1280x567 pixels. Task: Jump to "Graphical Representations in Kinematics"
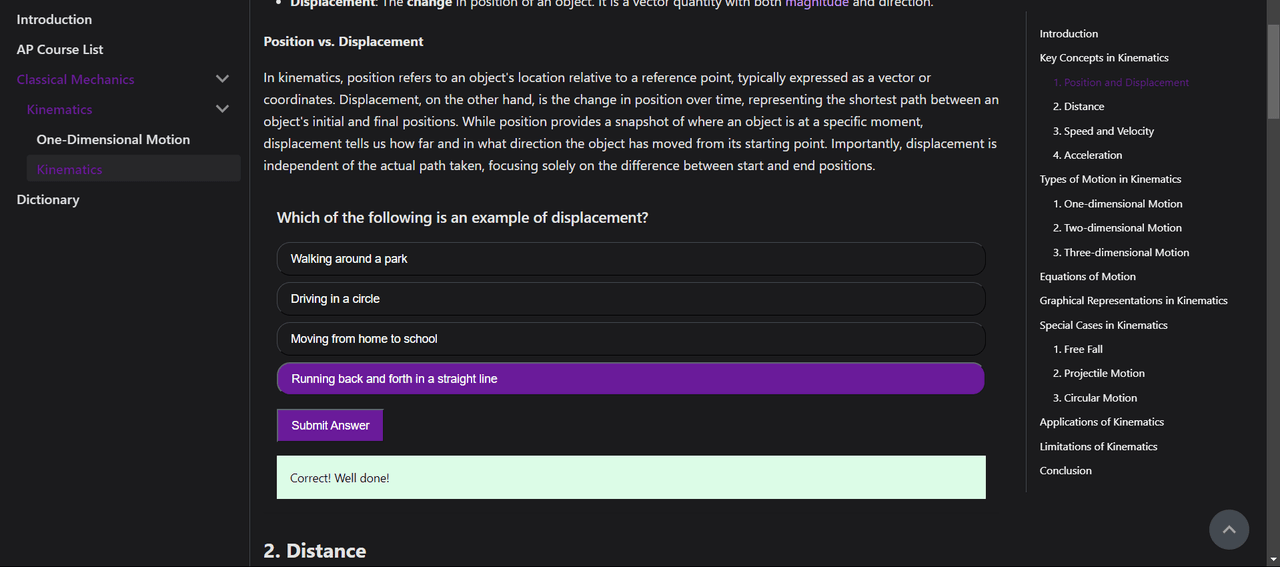(1133, 300)
